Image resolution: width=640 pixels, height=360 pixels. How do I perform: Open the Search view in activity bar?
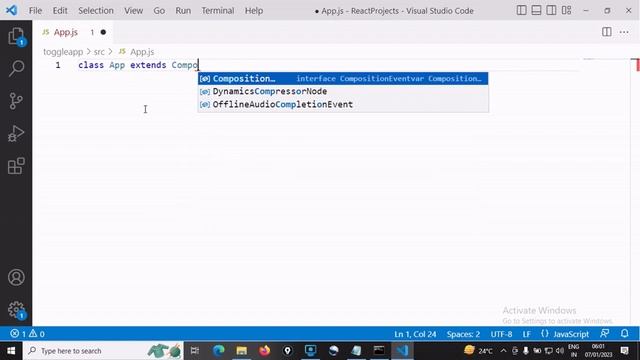16,68
